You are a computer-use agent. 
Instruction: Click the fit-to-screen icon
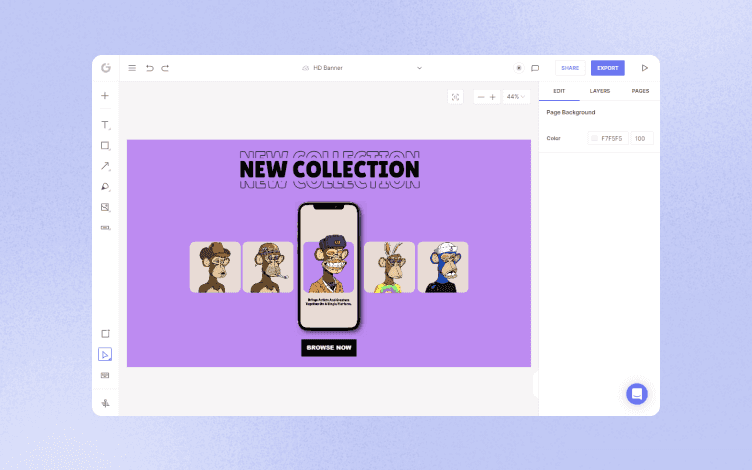coord(455,97)
